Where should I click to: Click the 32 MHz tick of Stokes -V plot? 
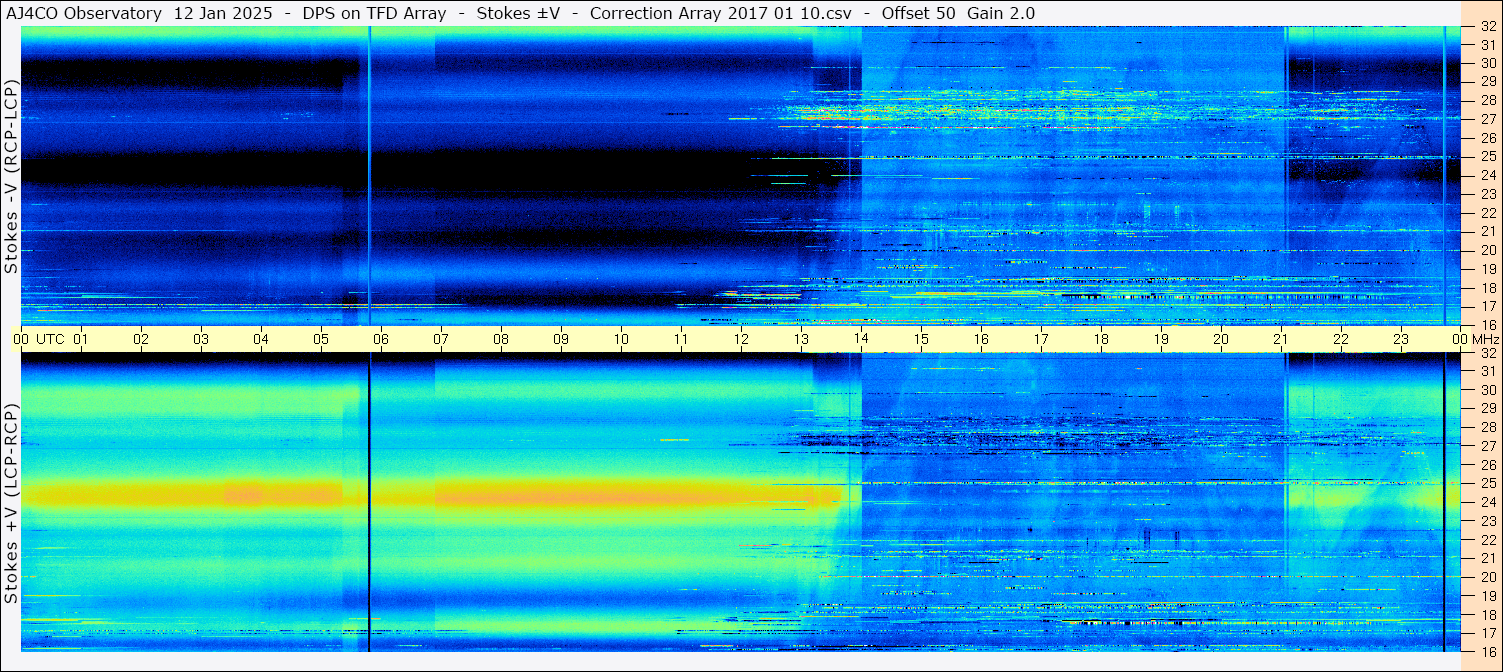[x=1487, y=27]
